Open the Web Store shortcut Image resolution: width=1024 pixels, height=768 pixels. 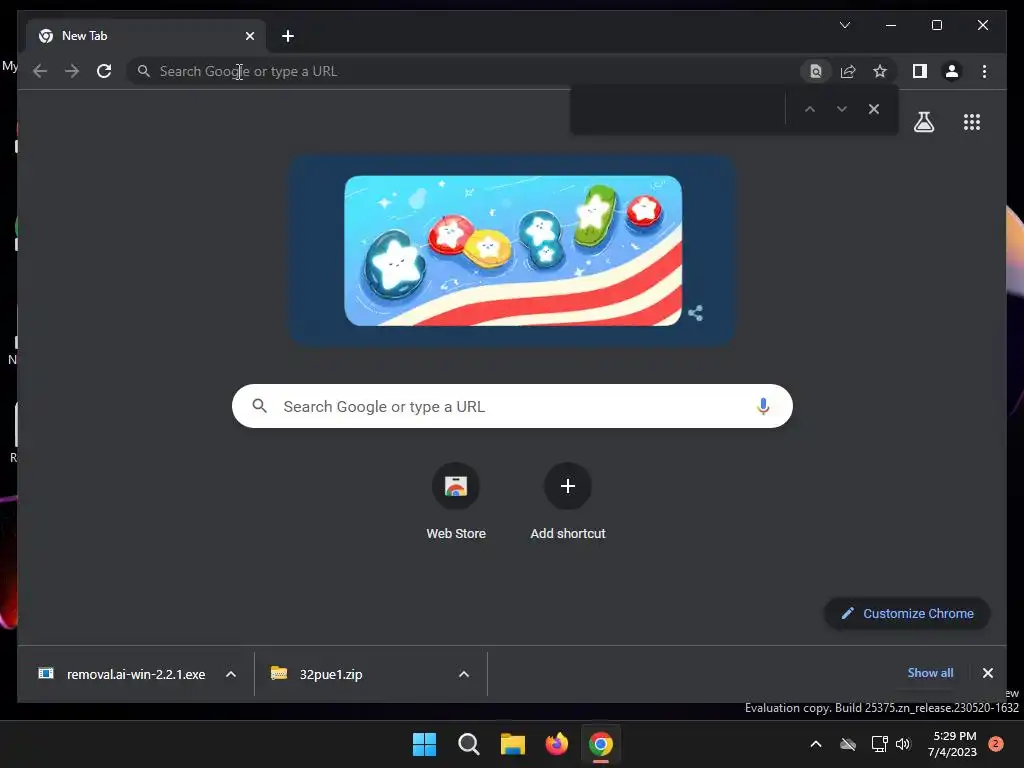click(456, 501)
